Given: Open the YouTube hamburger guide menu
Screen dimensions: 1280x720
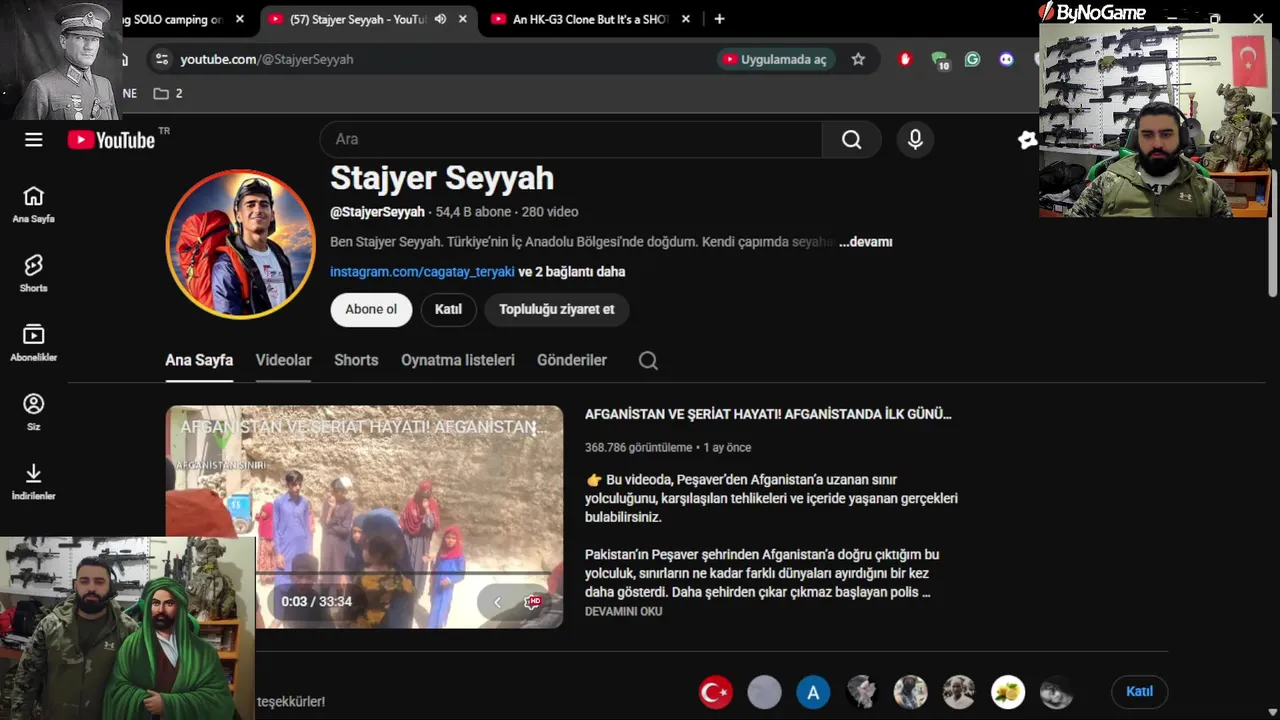Looking at the screenshot, I should coord(34,140).
